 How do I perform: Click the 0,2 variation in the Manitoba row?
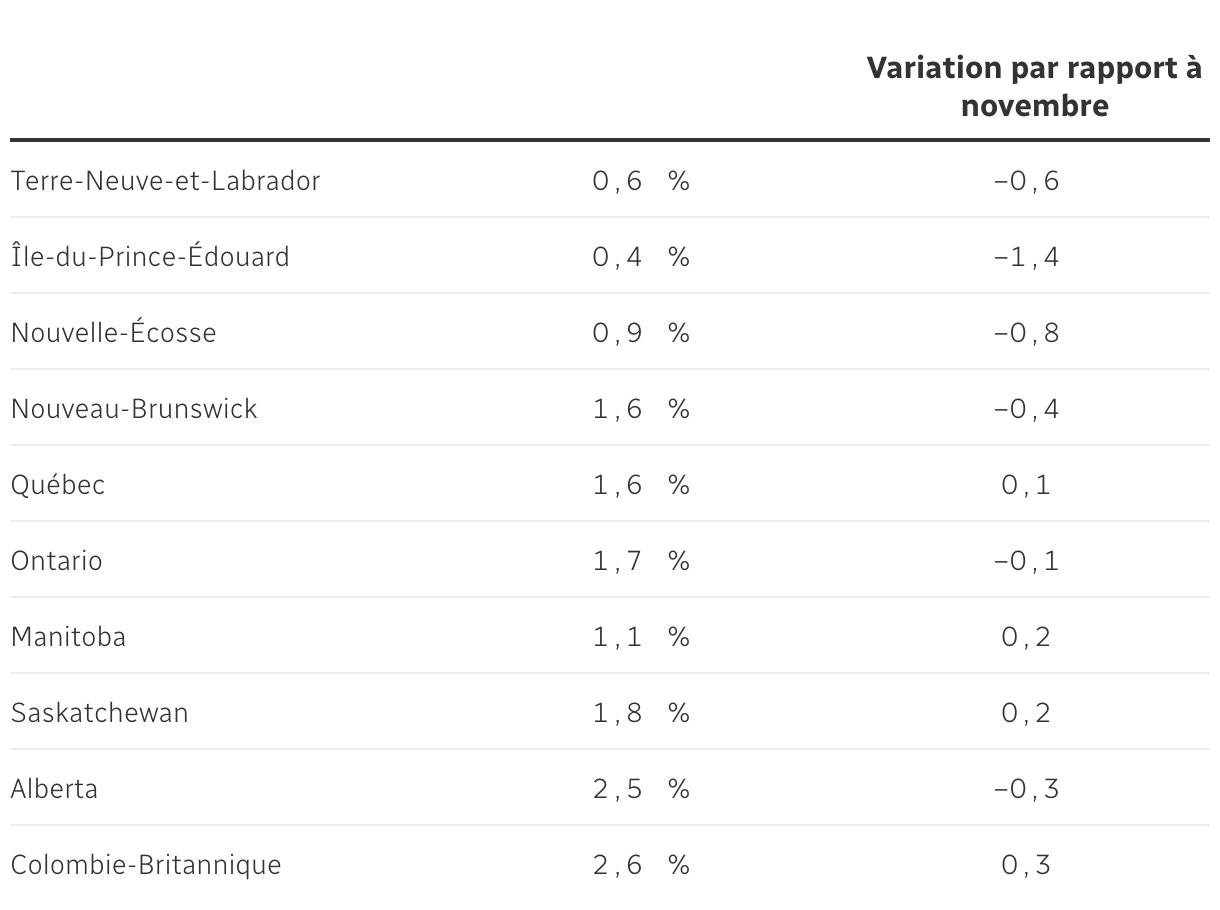pyautogui.click(x=1026, y=637)
